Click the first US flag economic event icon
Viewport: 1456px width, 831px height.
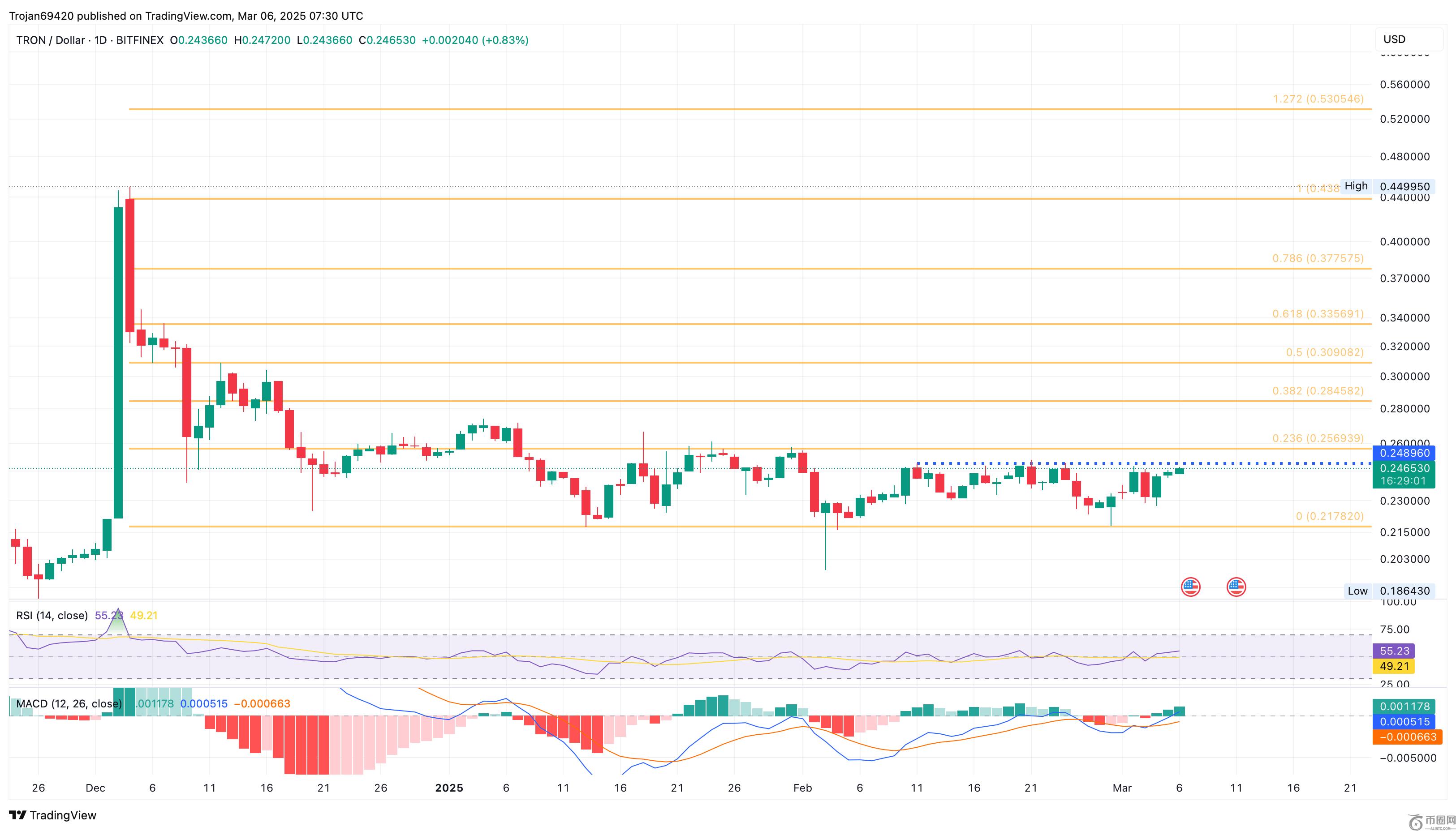point(1190,587)
